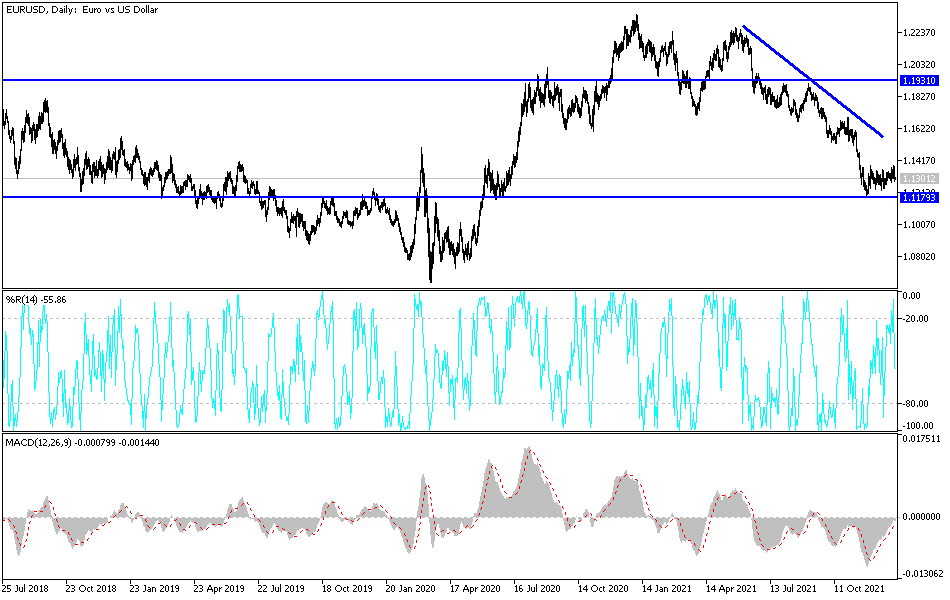Click the -80.00 level on %R scale
Viewport: 950px width, 600px height.
916,404
